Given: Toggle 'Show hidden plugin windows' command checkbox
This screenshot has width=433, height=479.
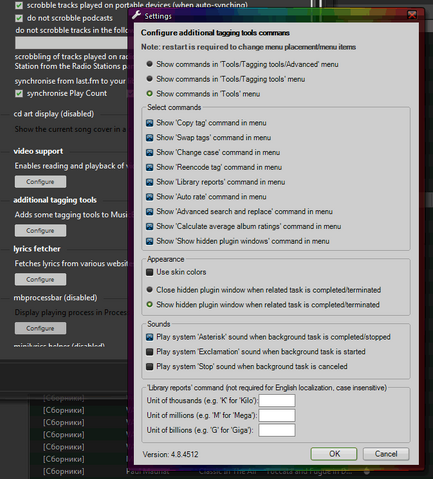Looking at the screenshot, I should click(150, 241).
